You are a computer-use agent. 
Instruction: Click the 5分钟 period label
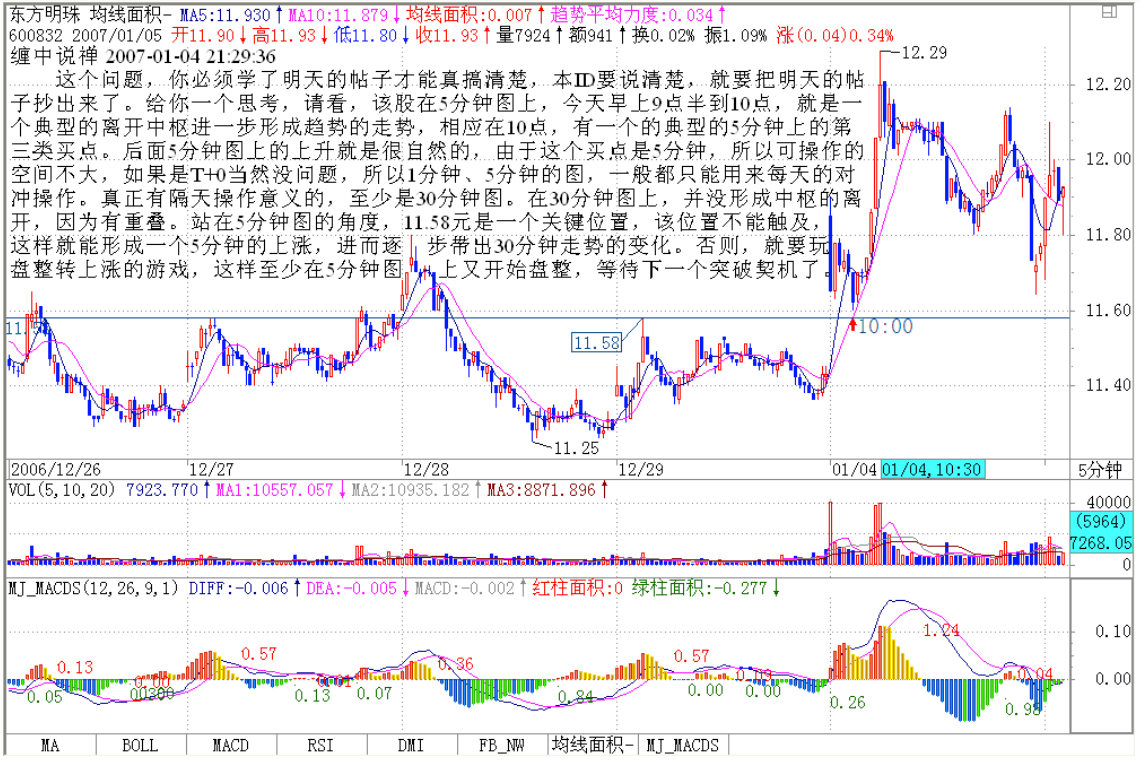[1100, 470]
